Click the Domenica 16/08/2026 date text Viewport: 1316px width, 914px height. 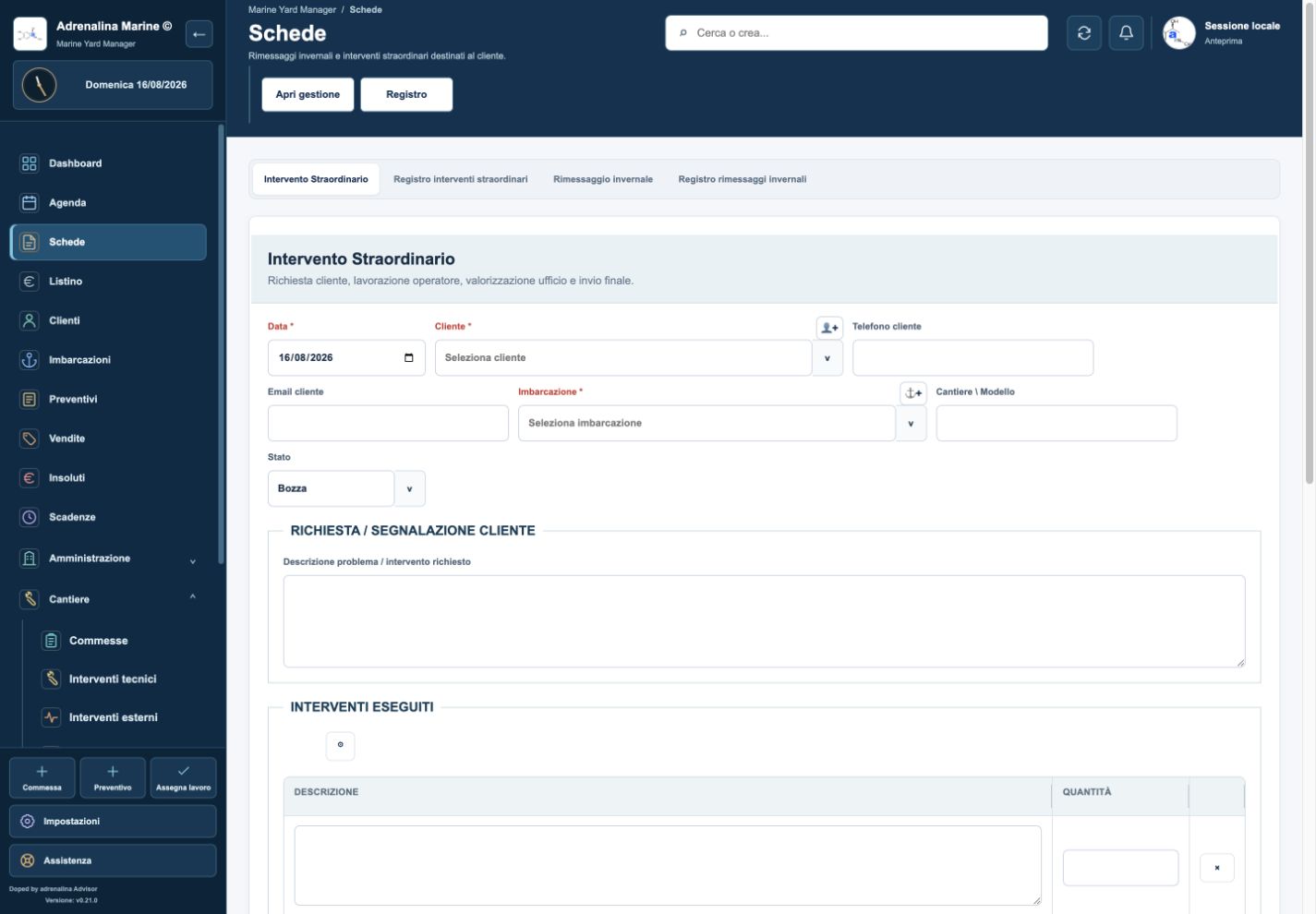[136, 85]
